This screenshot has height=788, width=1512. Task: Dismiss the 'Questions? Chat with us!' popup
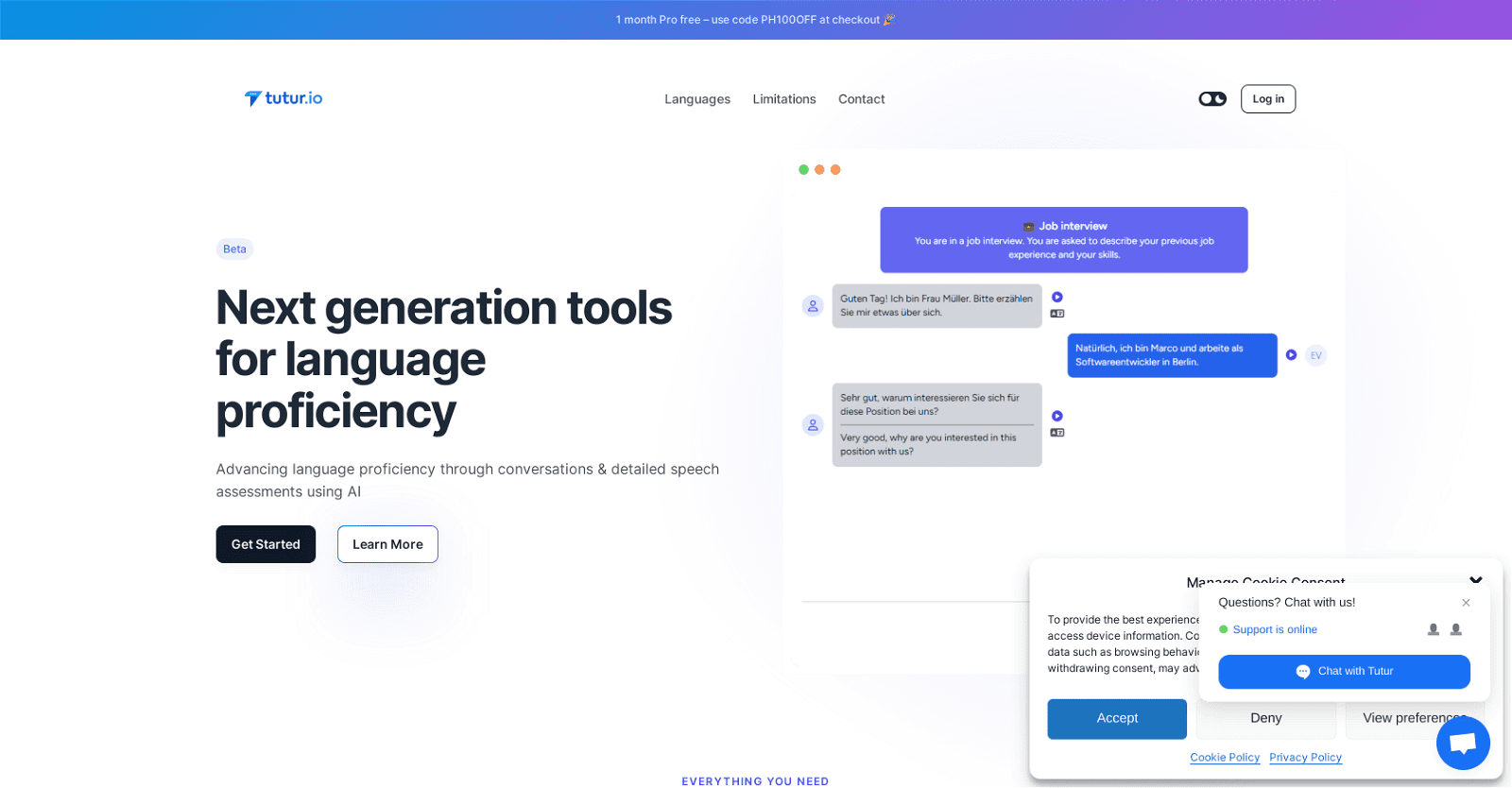tap(1466, 603)
